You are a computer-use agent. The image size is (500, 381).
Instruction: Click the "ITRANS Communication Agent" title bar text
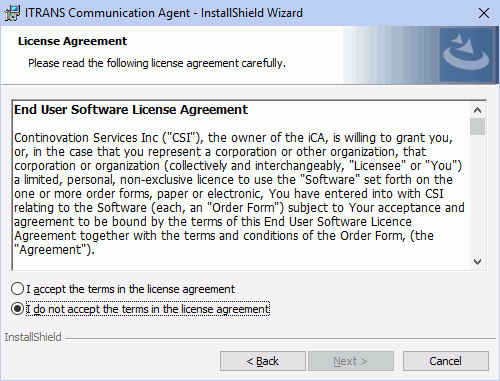point(107,13)
